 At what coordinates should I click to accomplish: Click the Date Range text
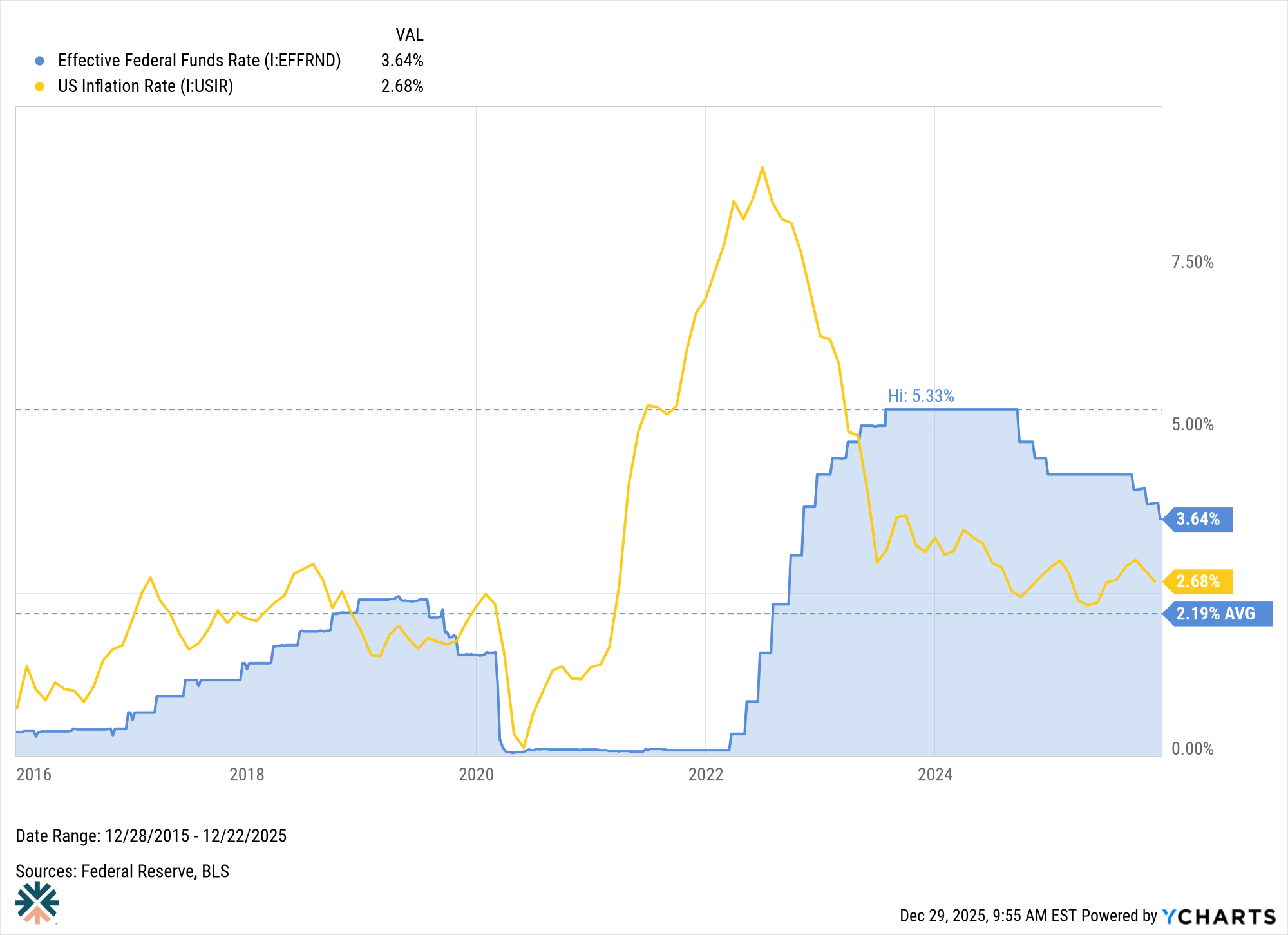pos(151,836)
